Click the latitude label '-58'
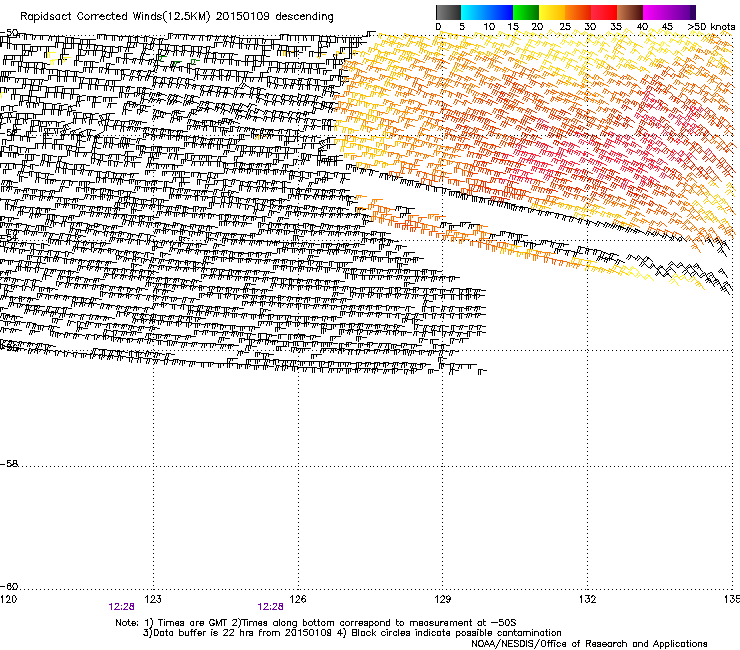 (x=9, y=464)
